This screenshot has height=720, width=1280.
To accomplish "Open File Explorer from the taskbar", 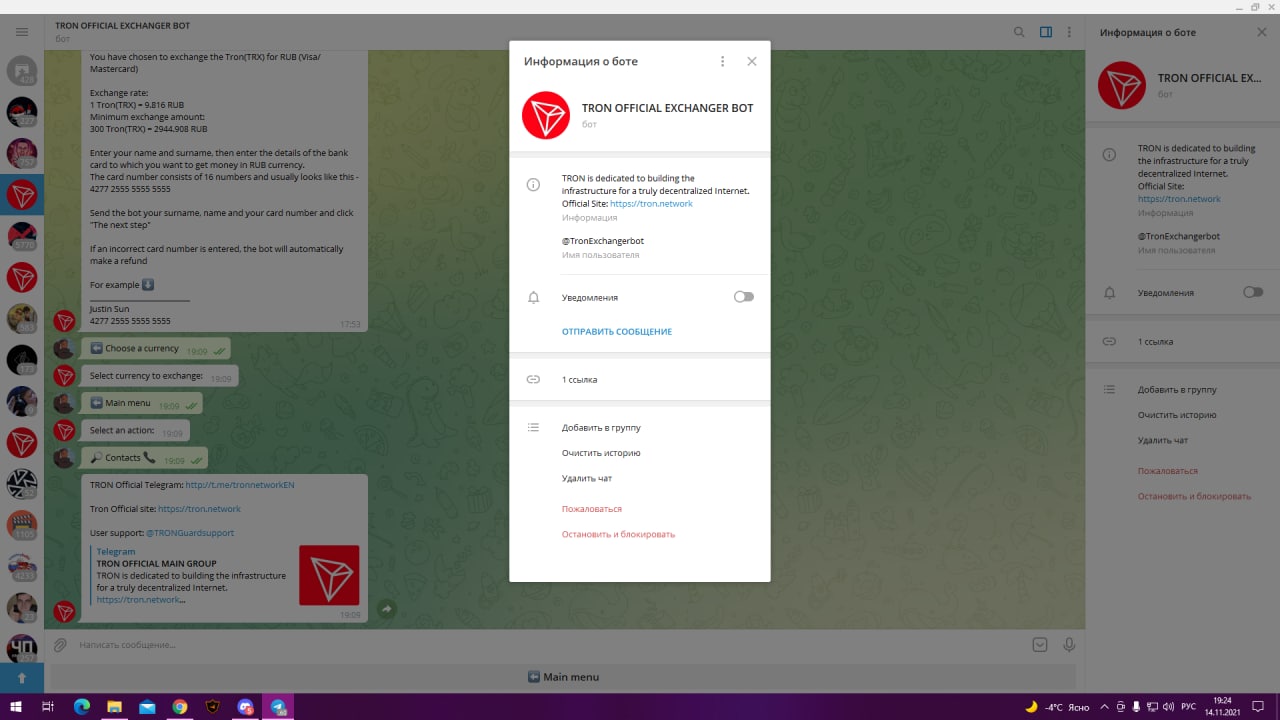I will point(114,707).
